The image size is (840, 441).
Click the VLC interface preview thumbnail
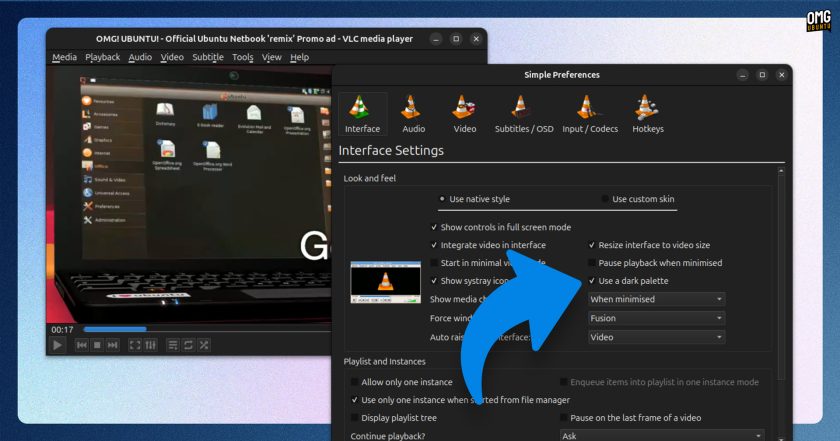386,282
